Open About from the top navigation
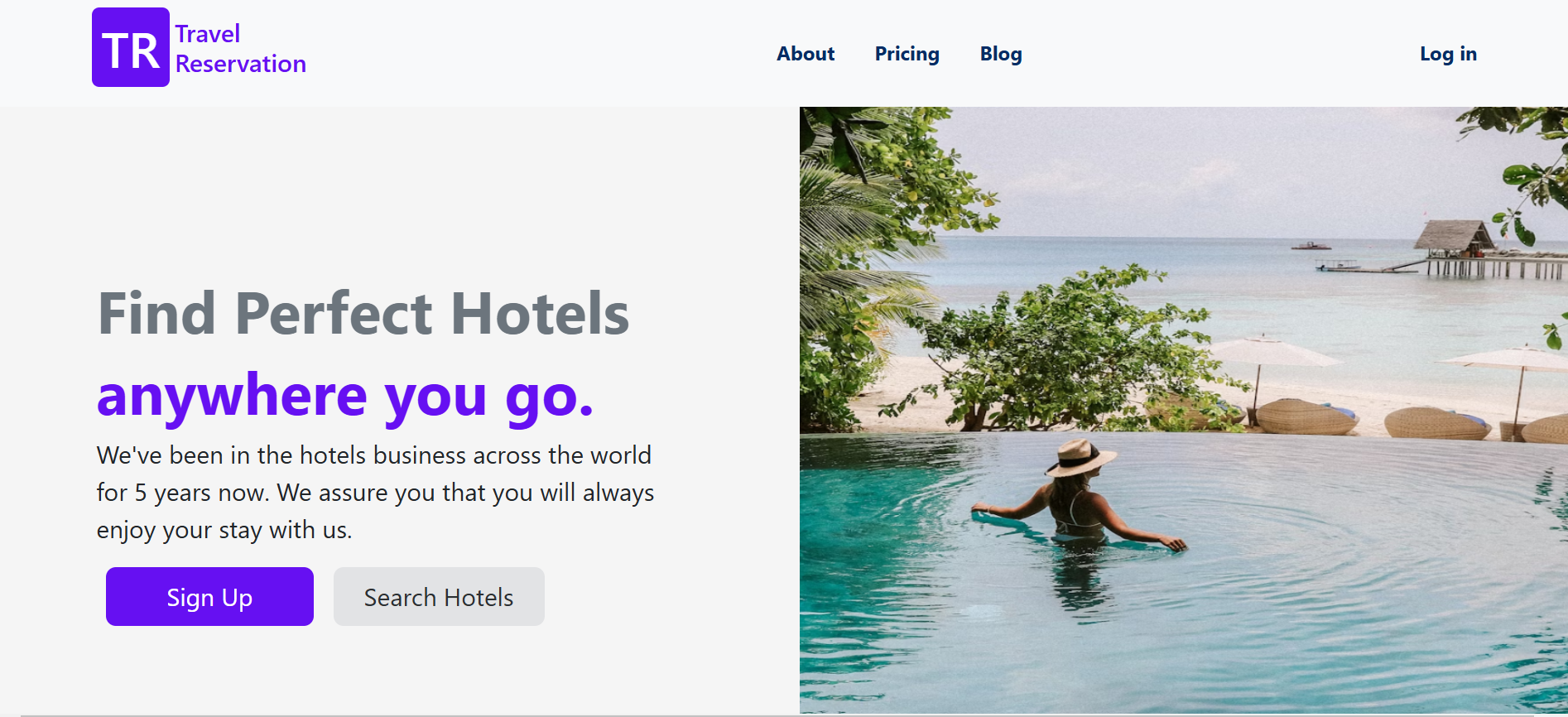The height and width of the screenshot is (717, 1568). [x=804, y=53]
